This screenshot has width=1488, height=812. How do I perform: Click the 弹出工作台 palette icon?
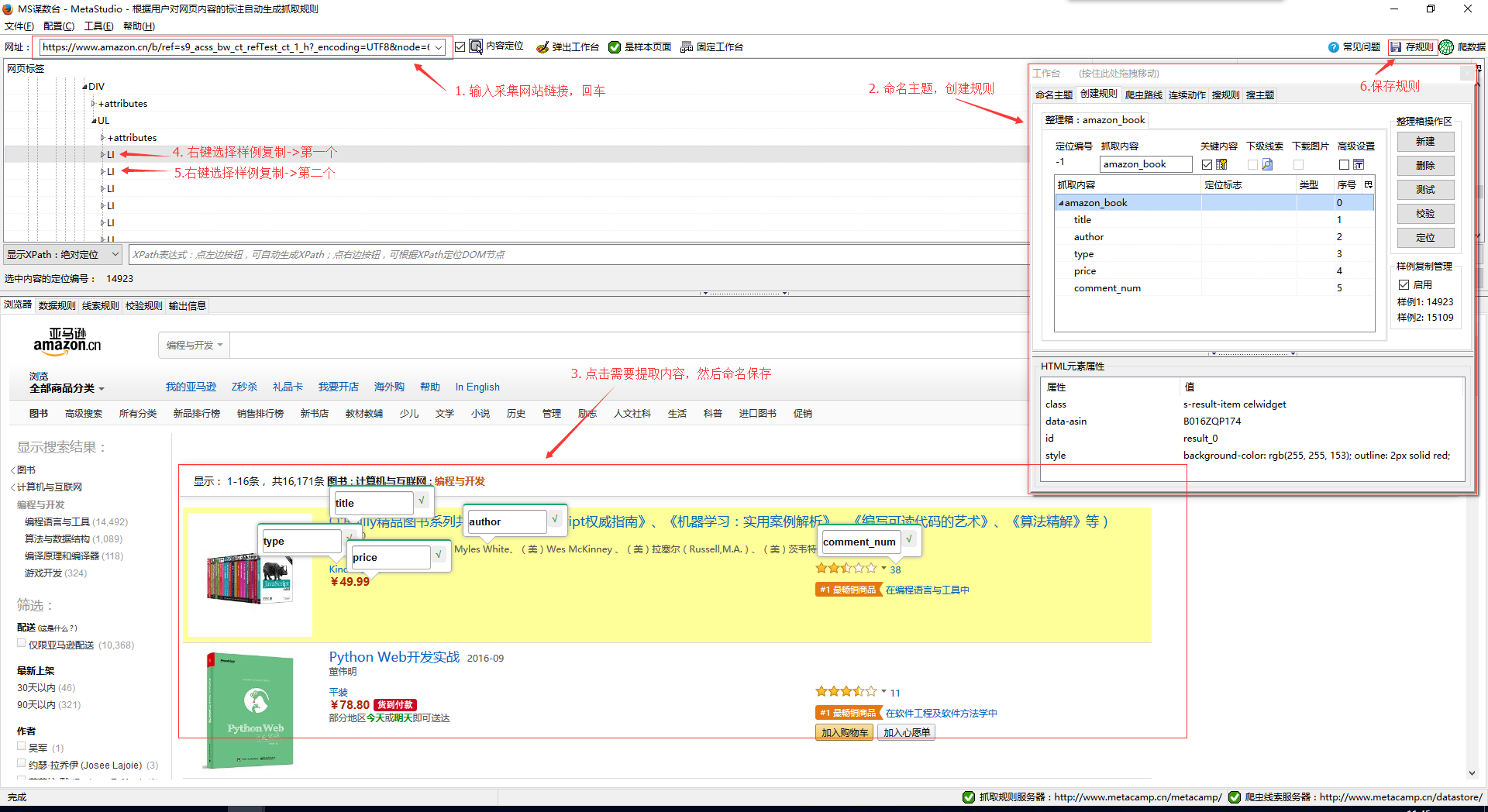(x=542, y=47)
